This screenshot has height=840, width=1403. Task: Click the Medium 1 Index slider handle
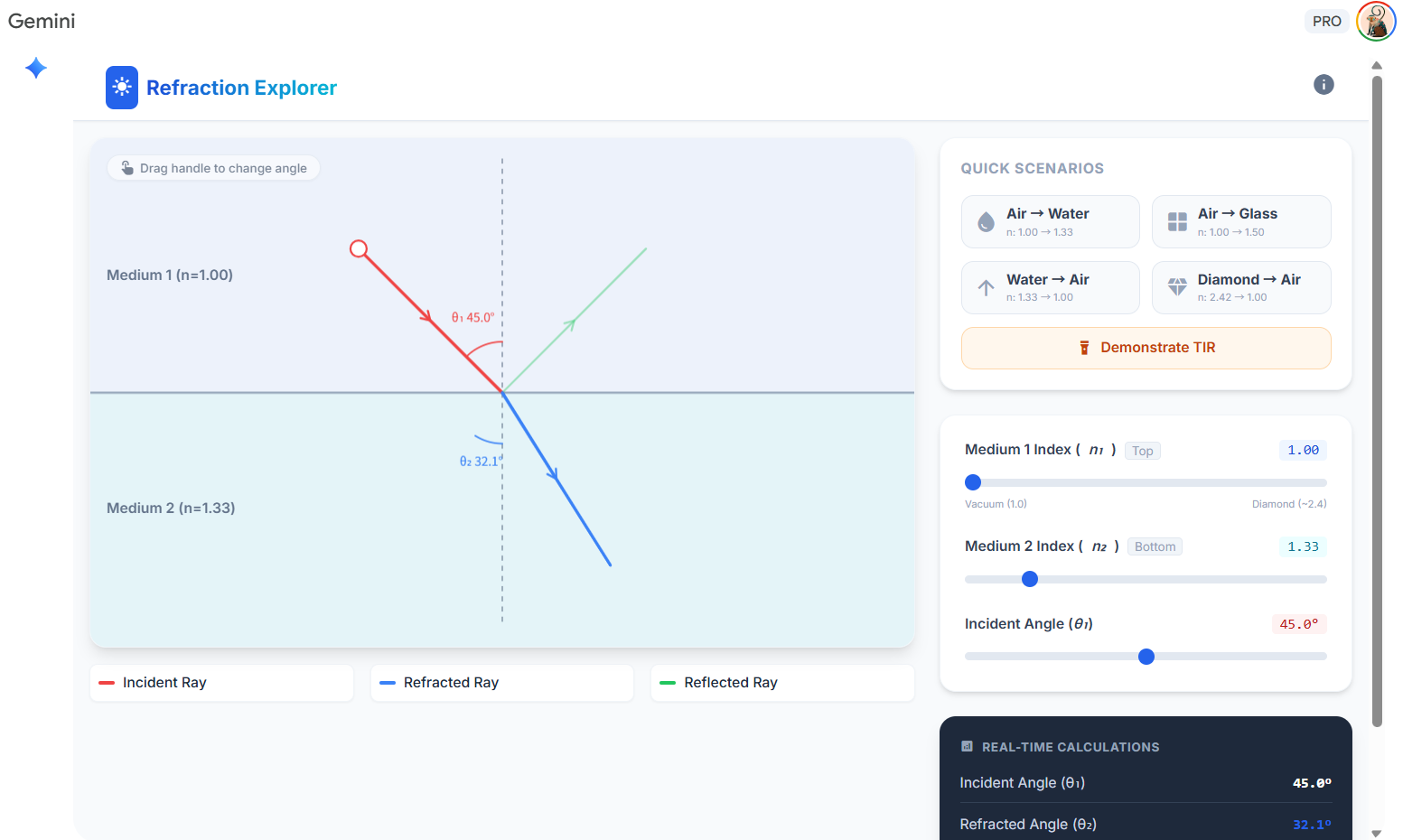[973, 482]
